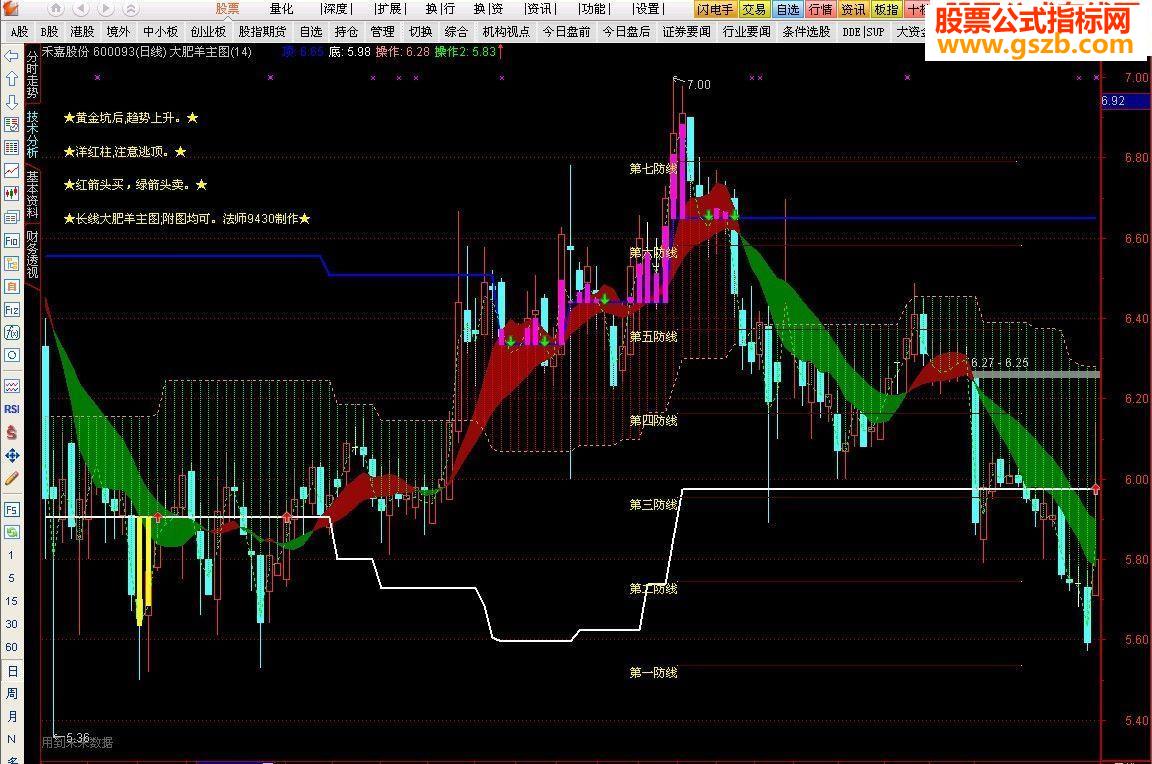
Task: Open the f(x) formula sidebar icon
Action: pos(12,333)
